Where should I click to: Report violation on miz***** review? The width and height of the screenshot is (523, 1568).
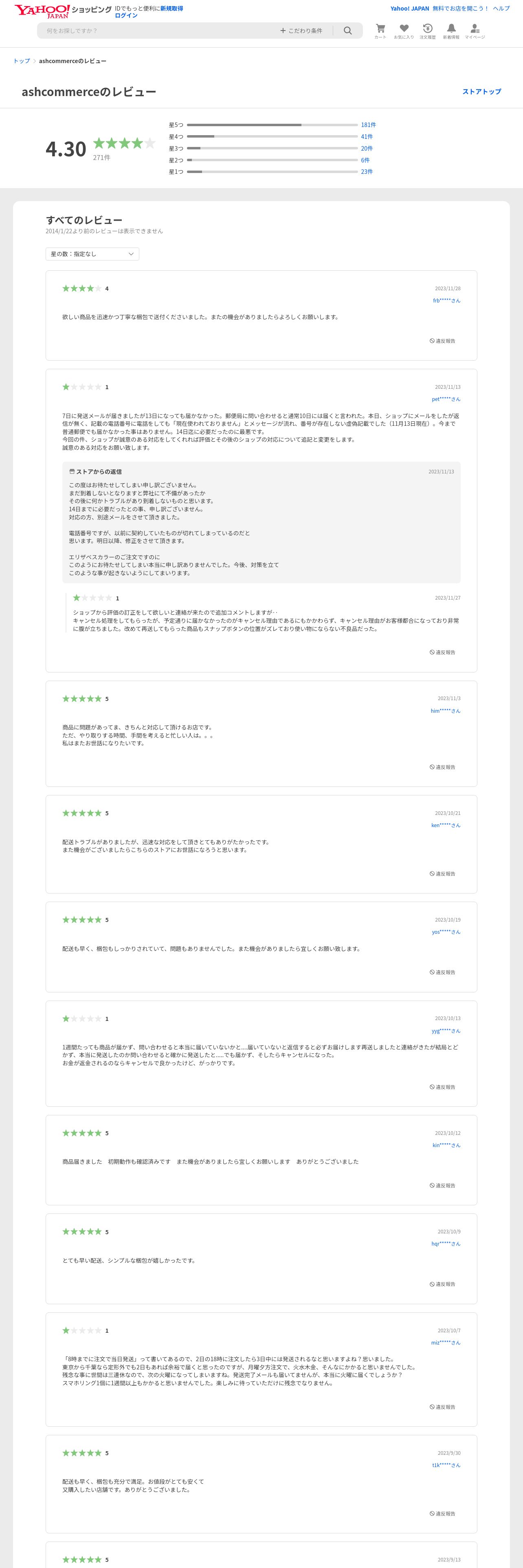coord(443,1407)
